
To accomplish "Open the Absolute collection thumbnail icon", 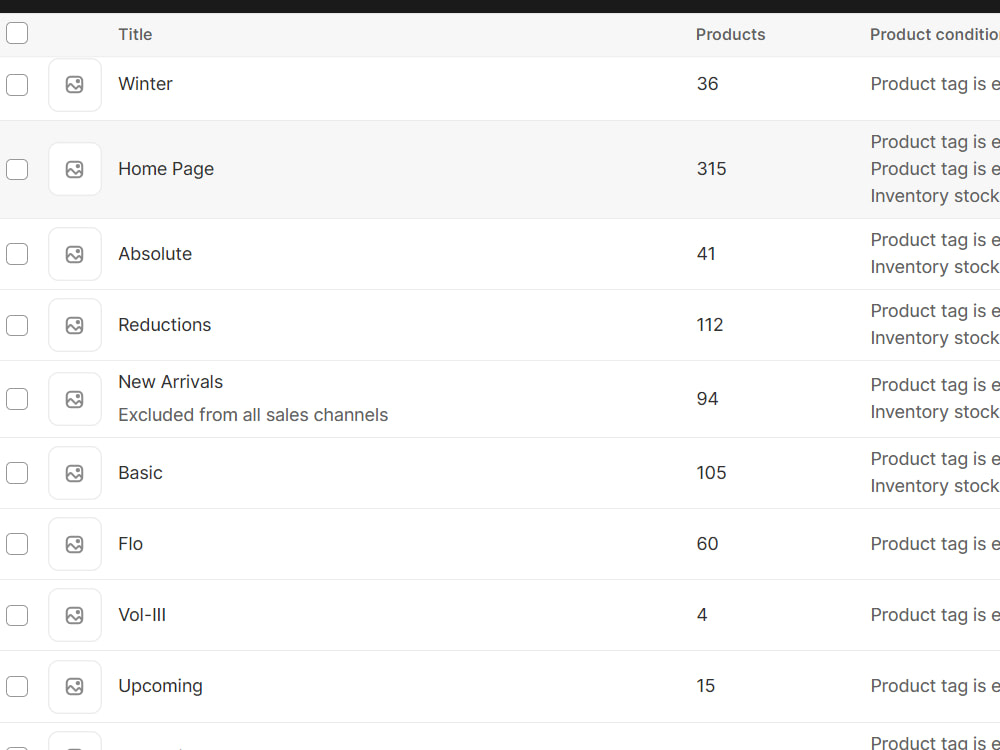I will coord(75,254).
